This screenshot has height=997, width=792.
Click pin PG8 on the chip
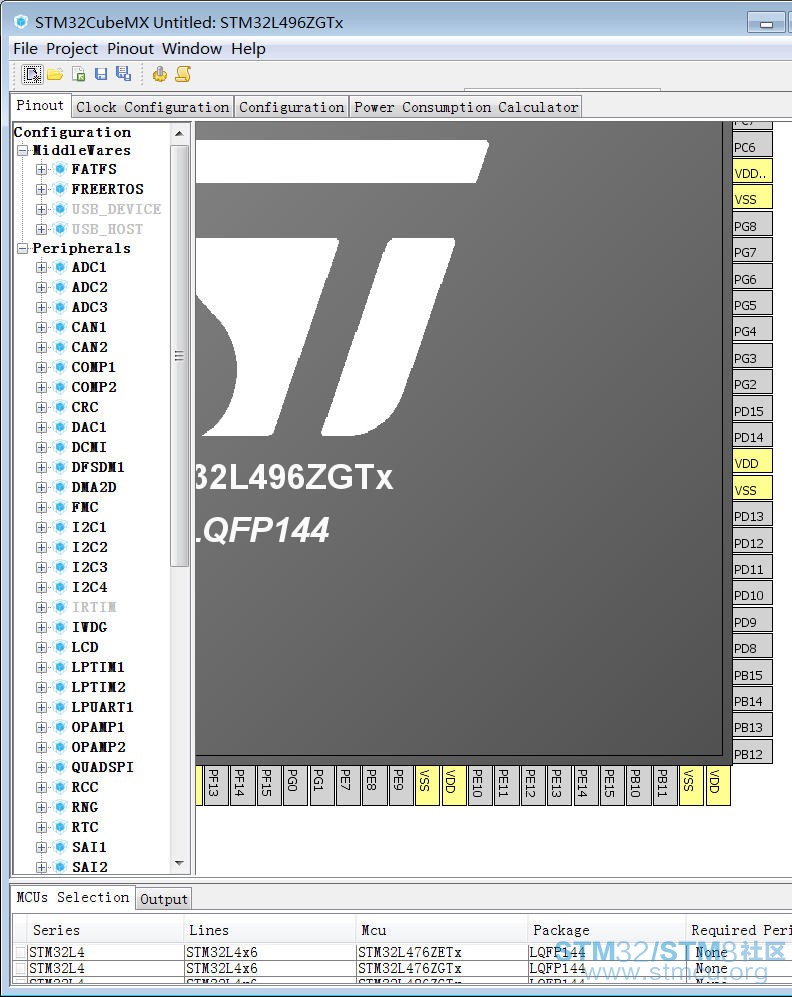click(753, 226)
